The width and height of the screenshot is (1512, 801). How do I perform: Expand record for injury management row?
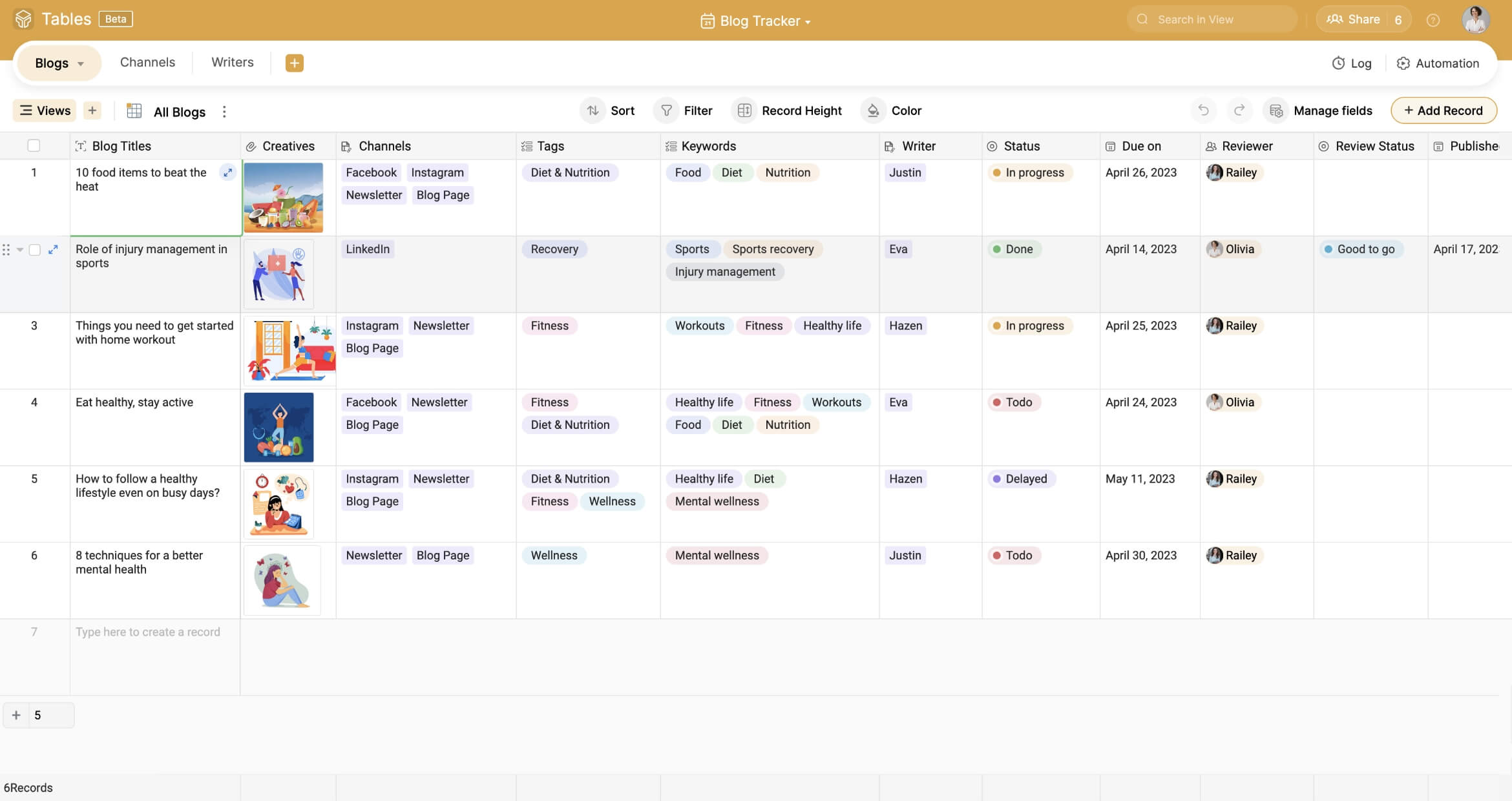pos(53,249)
